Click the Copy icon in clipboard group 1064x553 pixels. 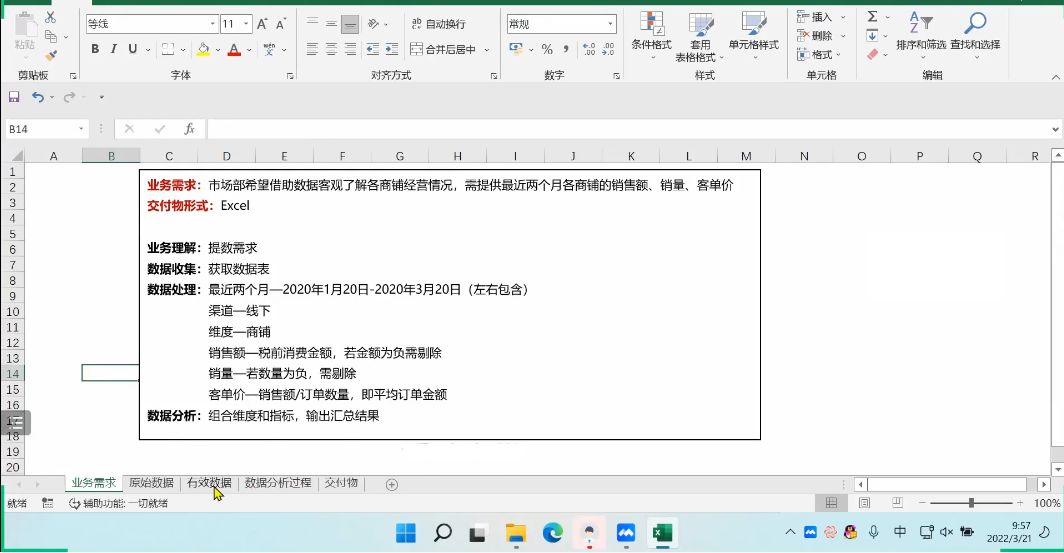click(x=51, y=36)
